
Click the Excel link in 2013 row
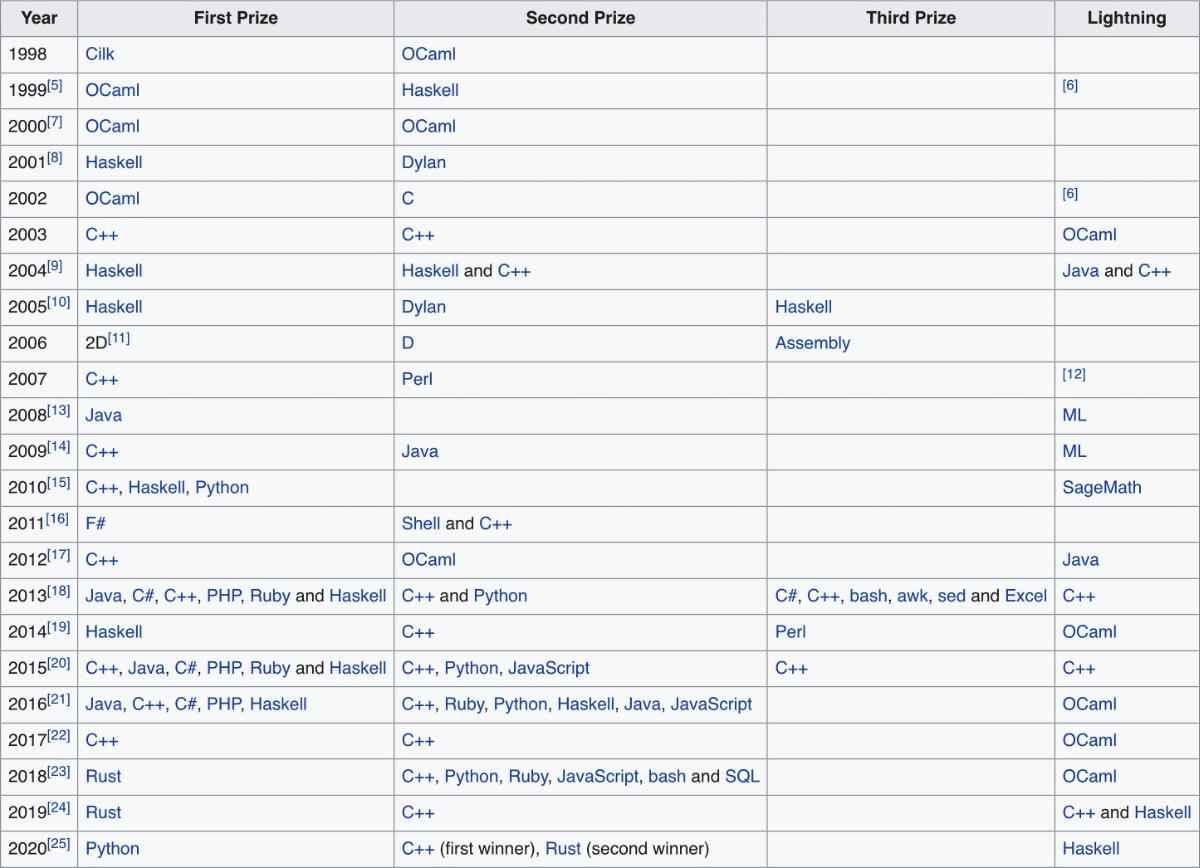1025,596
